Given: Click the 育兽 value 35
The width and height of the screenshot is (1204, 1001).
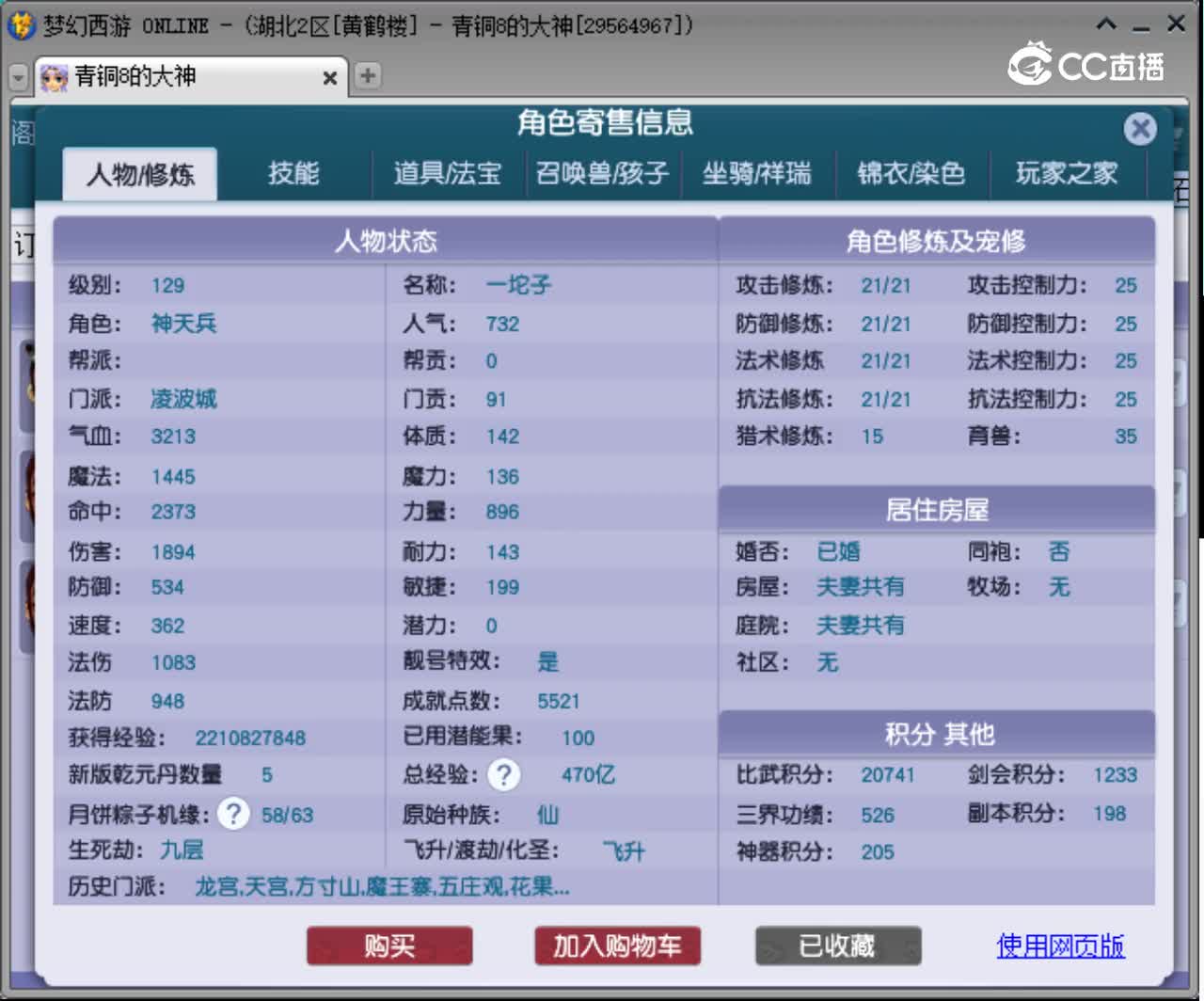Looking at the screenshot, I should tap(1125, 437).
